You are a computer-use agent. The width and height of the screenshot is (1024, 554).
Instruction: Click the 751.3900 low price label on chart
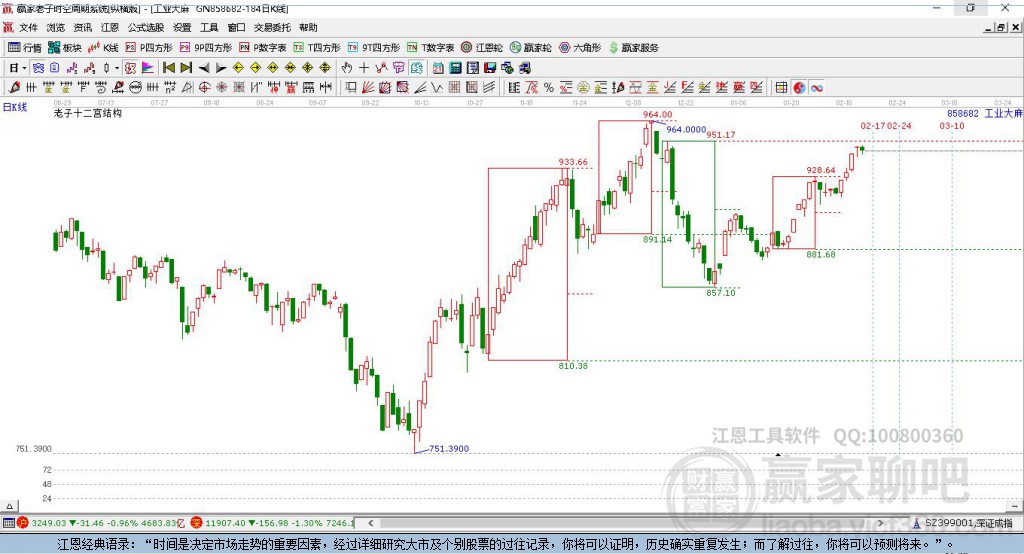coord(449,449)
